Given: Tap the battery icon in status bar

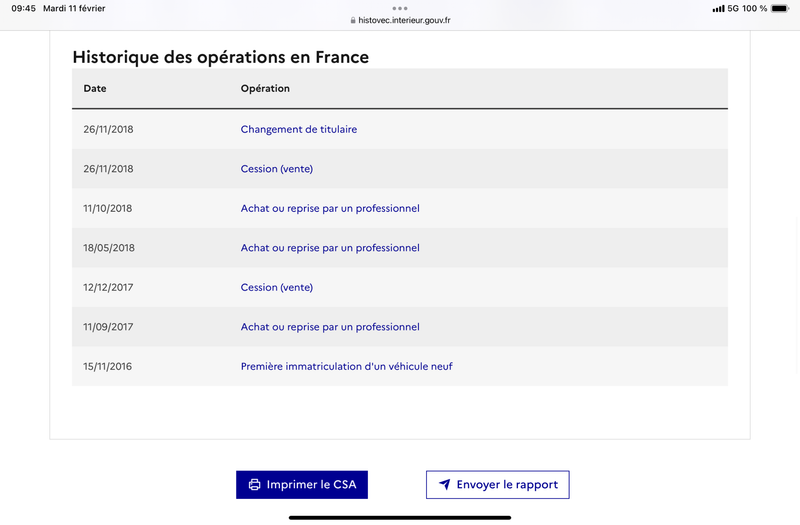Looking at the screenshot, I should [x=780, y=9].
